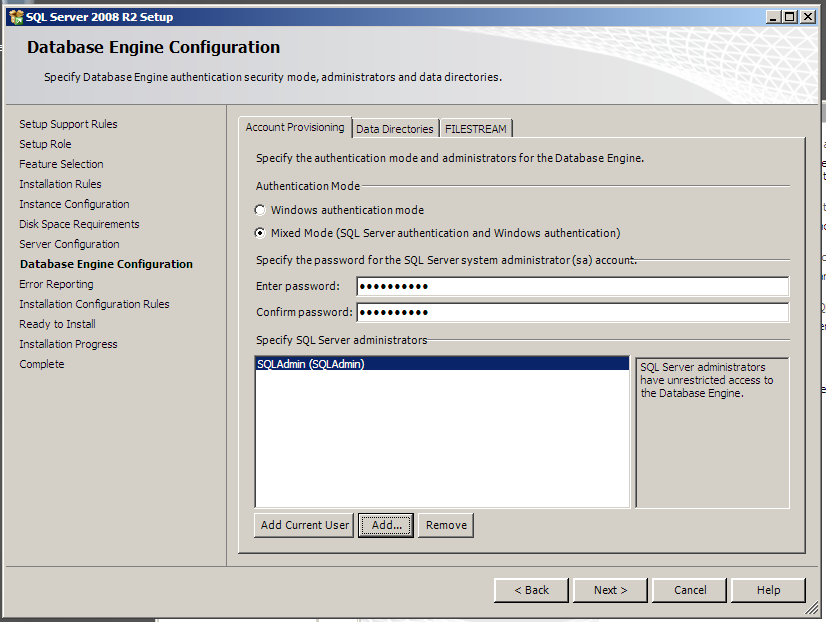Click Installation Configuration Rules step
This screenshot has width=826, height=622.
pos(94,304)
